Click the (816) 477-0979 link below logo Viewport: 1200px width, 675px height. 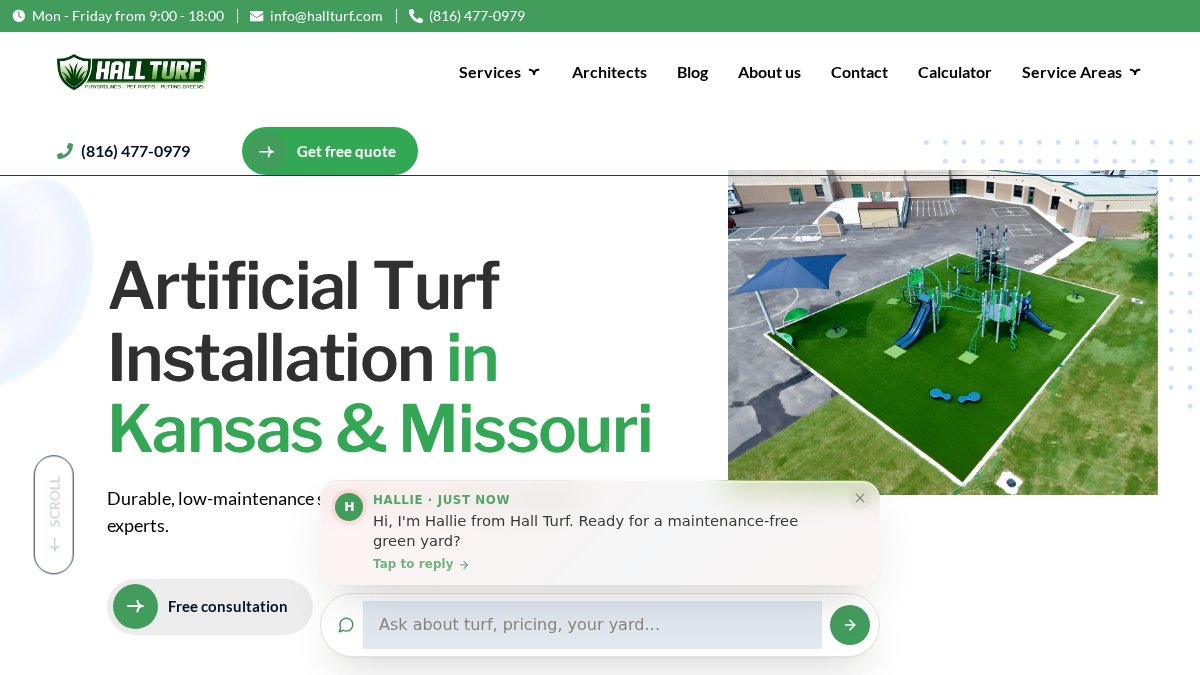click(x=135, y=151)
